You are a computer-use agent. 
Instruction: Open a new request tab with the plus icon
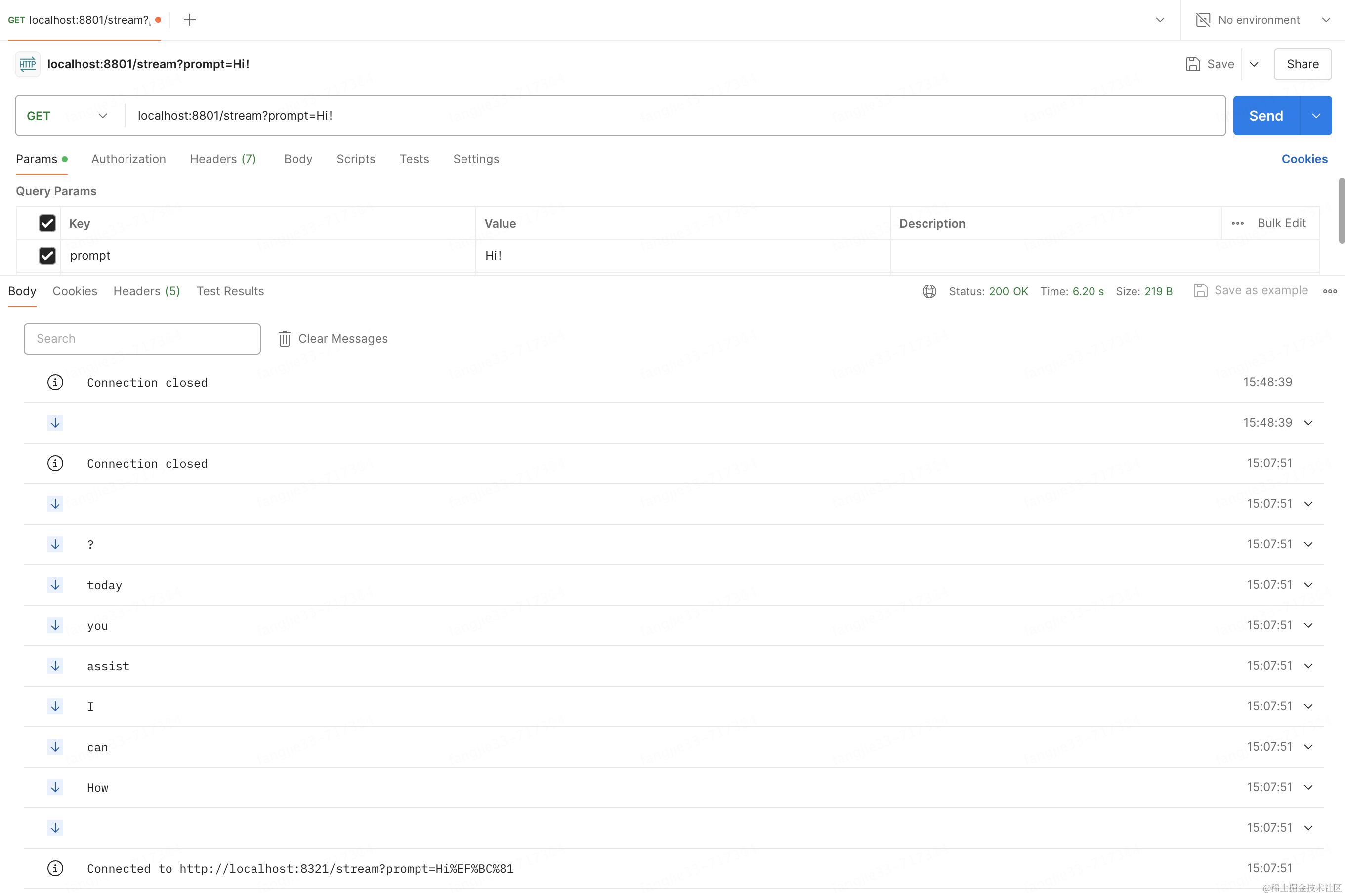(x=189, y=19)
